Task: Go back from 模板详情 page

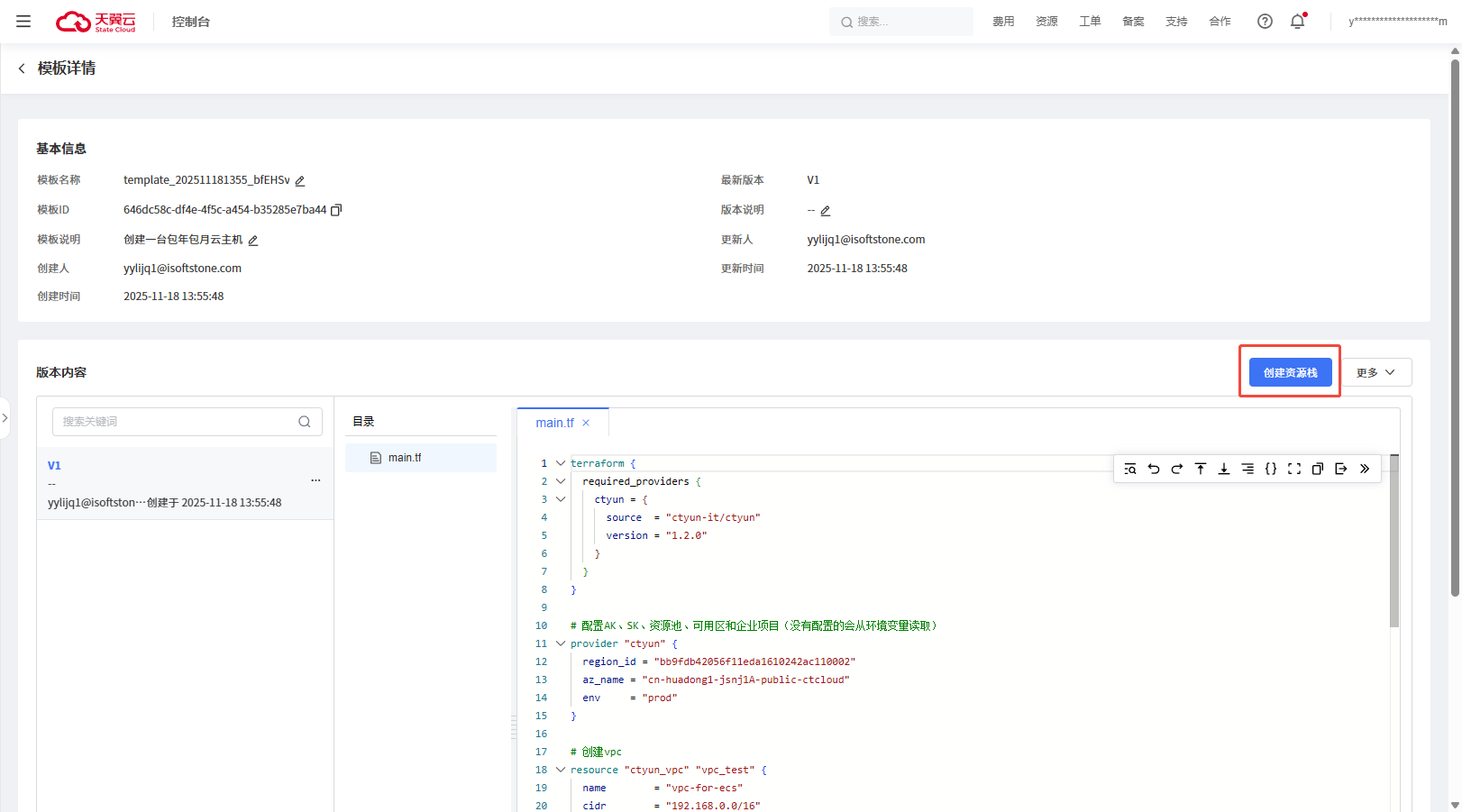Action: point(22,68)
